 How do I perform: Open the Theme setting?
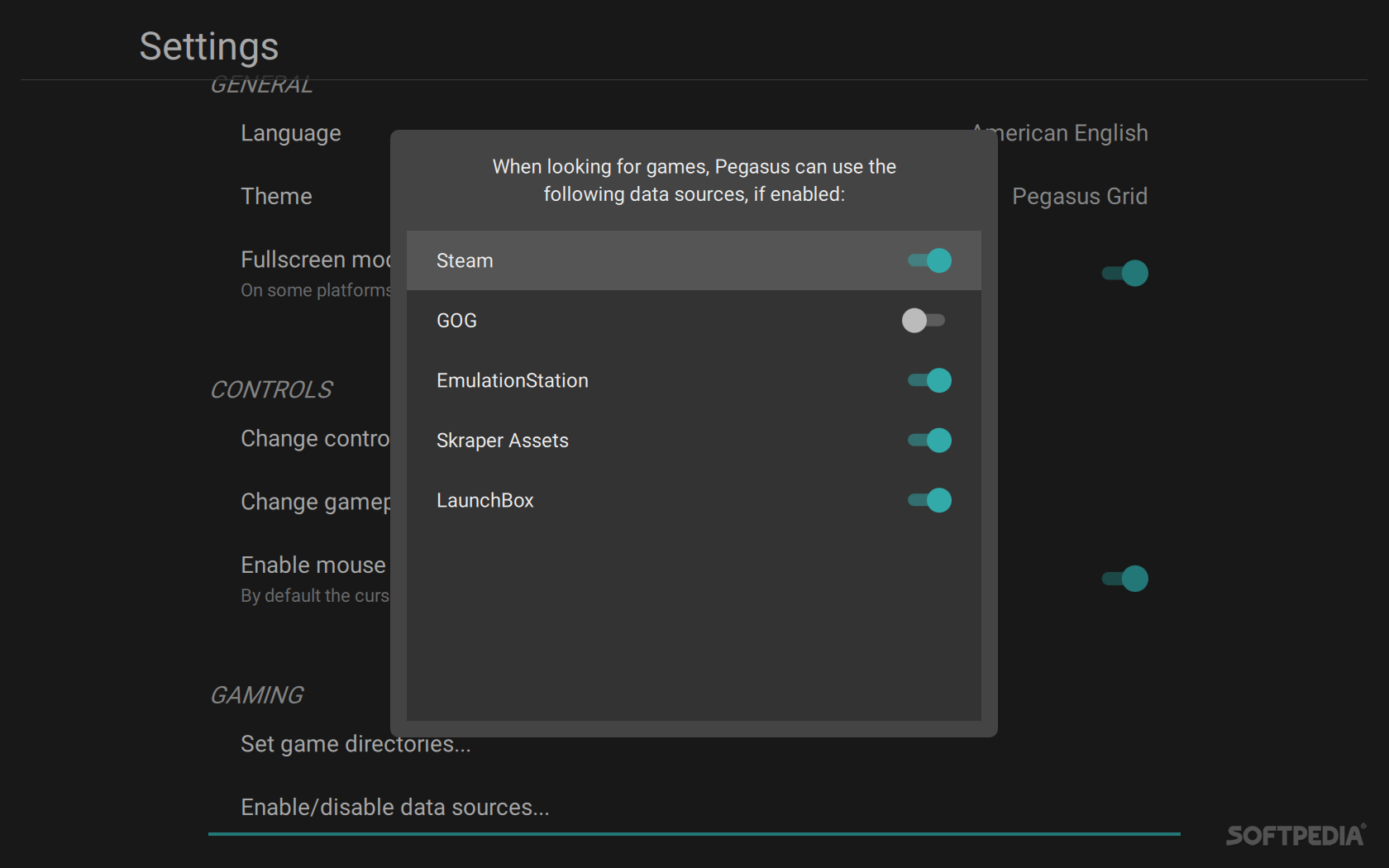point(276,196)
